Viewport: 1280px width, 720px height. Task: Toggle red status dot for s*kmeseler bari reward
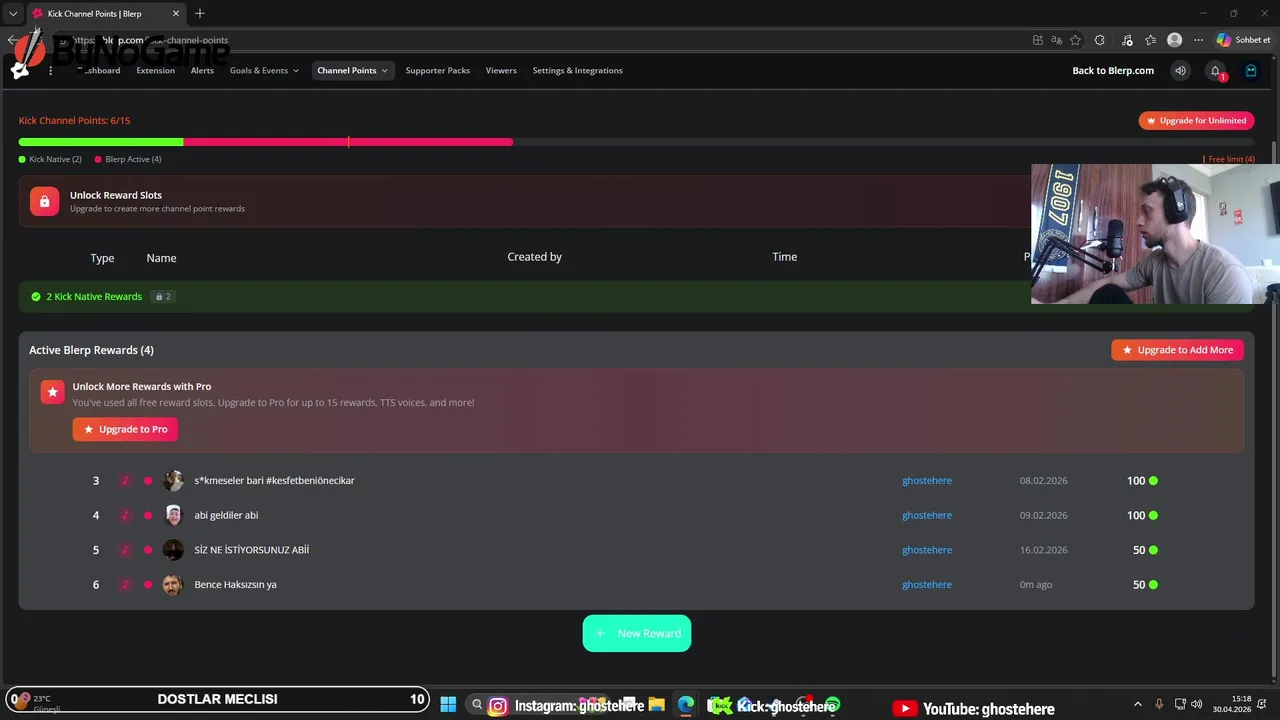click(x=148, y=481)
